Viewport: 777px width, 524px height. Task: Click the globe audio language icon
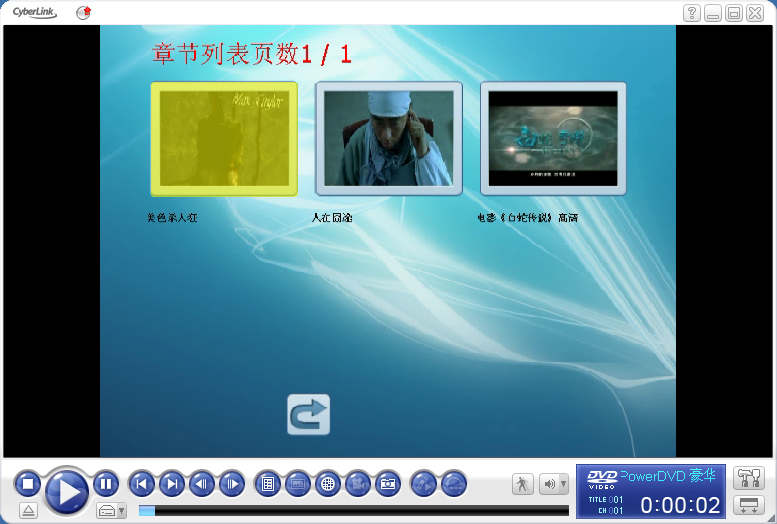pos(328,484)
